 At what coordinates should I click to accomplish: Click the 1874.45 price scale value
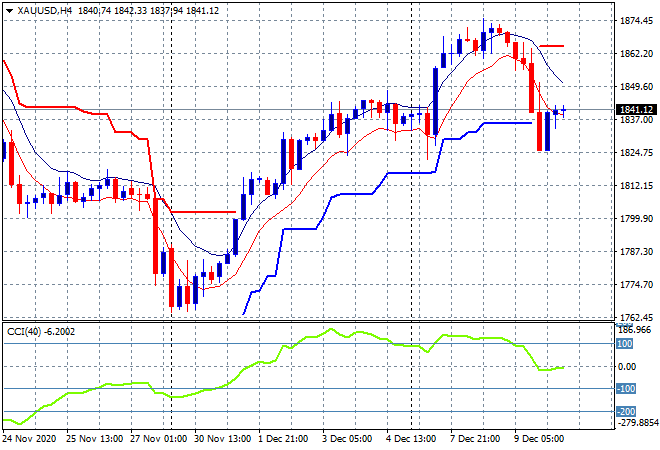[x=636, y=21]
